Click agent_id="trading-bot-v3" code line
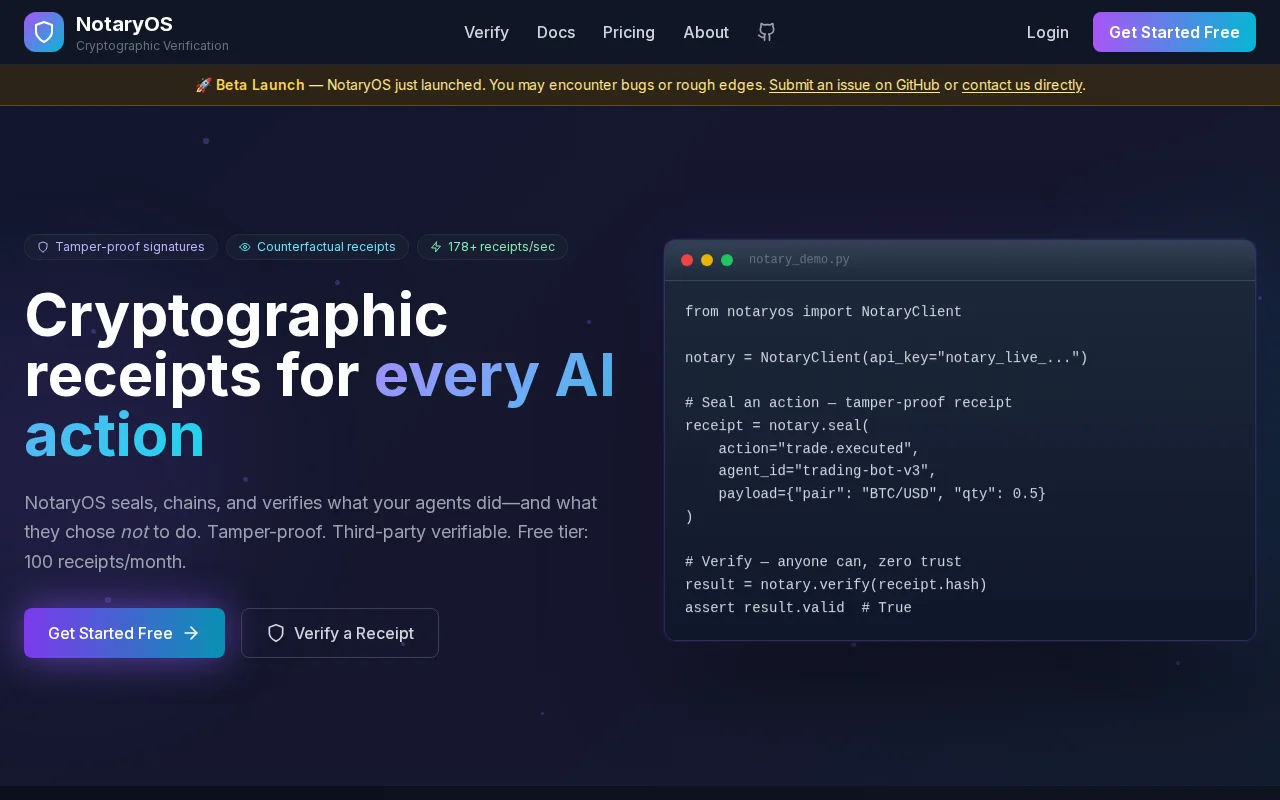Viewport: 1280px width, 800px height. pyautogui.click(x=827, y=471)
